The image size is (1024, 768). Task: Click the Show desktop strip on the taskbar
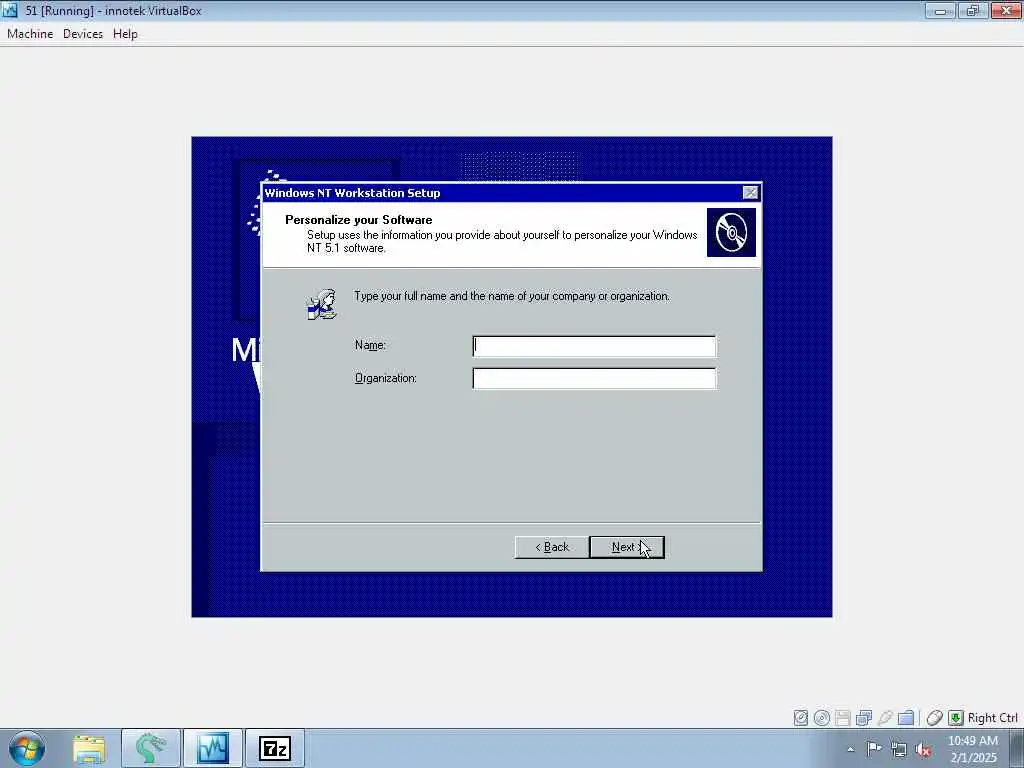(x=1017, y=748)
